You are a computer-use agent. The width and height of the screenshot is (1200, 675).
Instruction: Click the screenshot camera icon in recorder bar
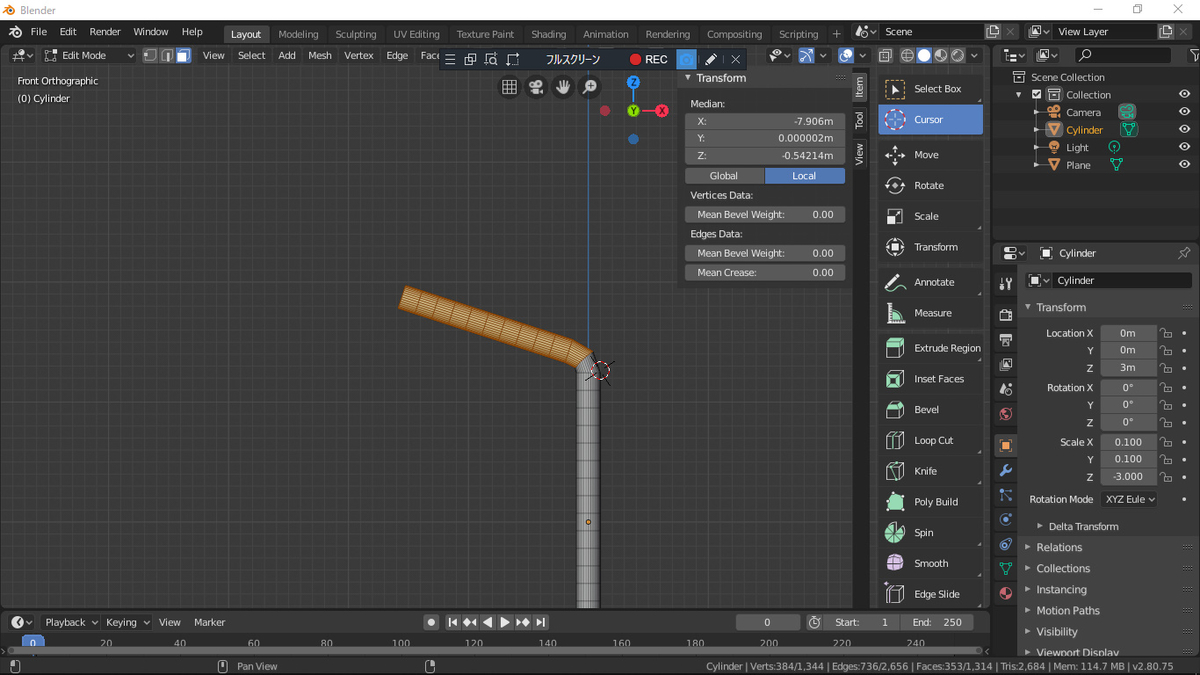686,60
